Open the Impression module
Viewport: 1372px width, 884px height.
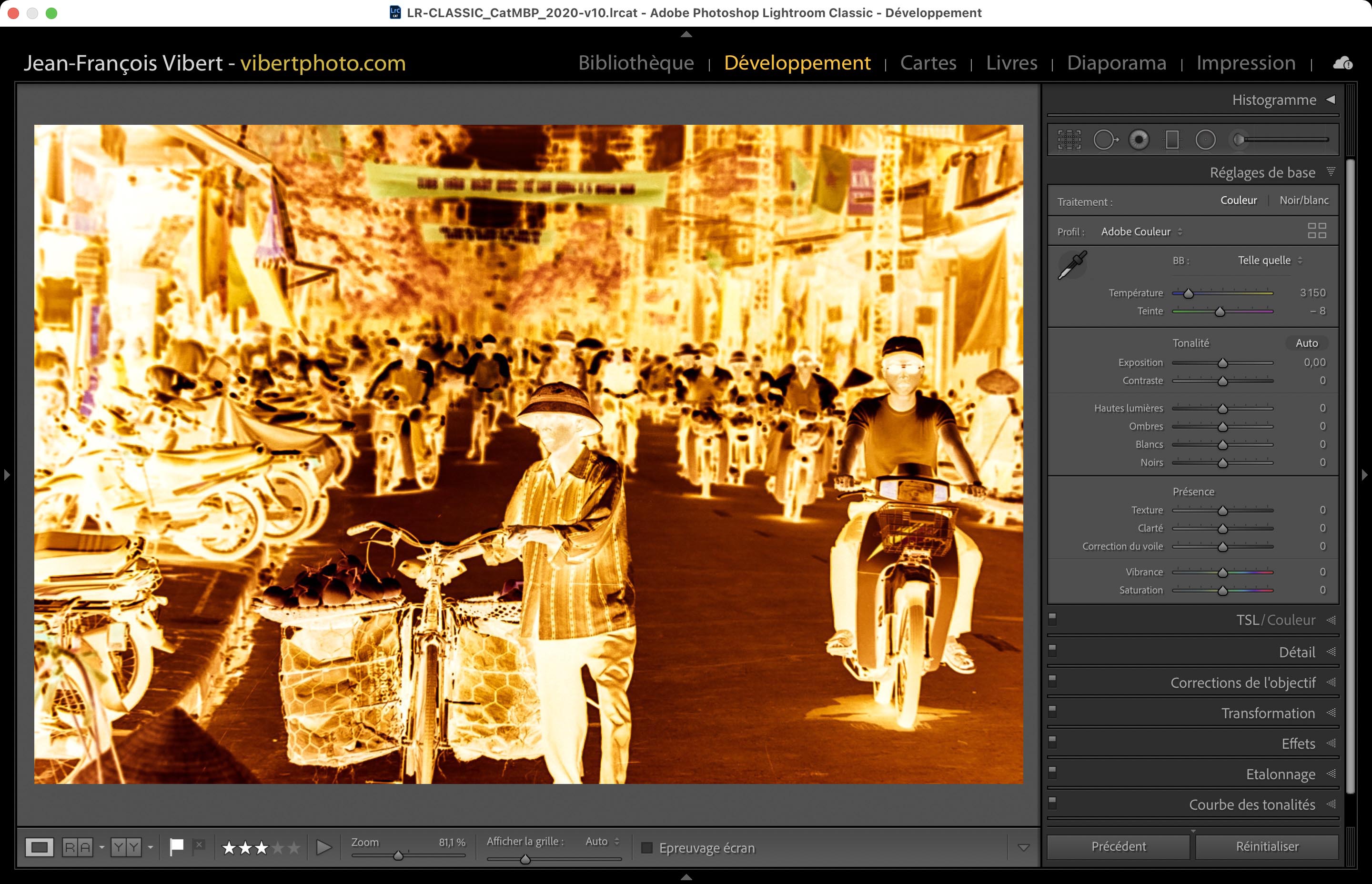click(1246, 62)
